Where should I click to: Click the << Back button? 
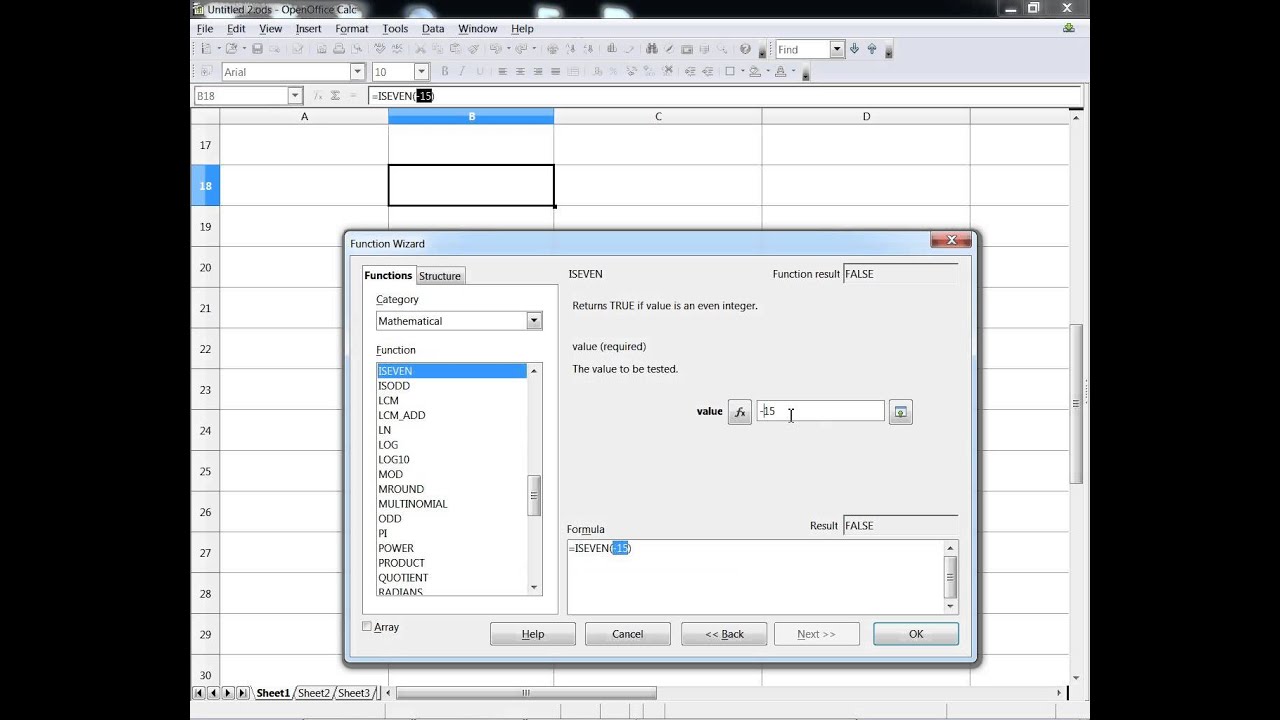click(x=724, y=634)
